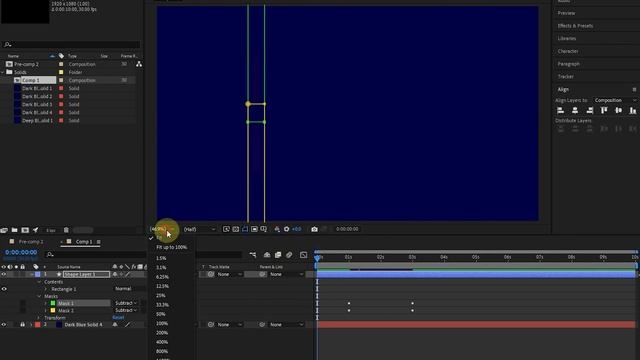Toggle quality switch on Dark Blue Solid 4
The image size is (640, 360).
click(128, 325)
